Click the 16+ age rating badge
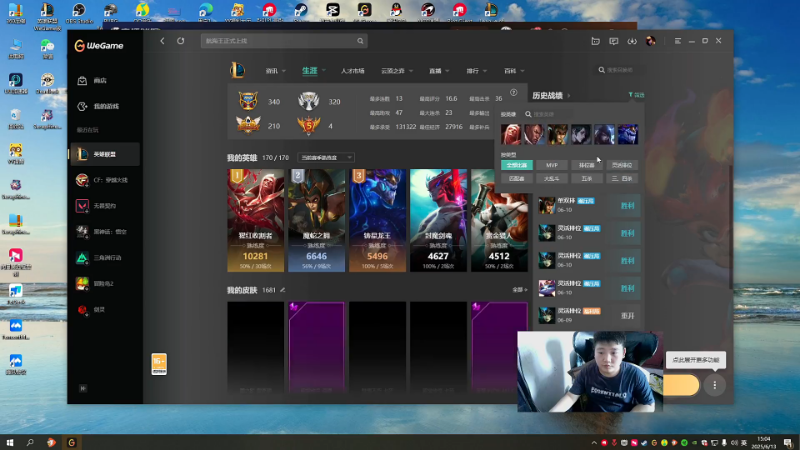Viewport: 800px width, 450px height. [x=159, y=364]
